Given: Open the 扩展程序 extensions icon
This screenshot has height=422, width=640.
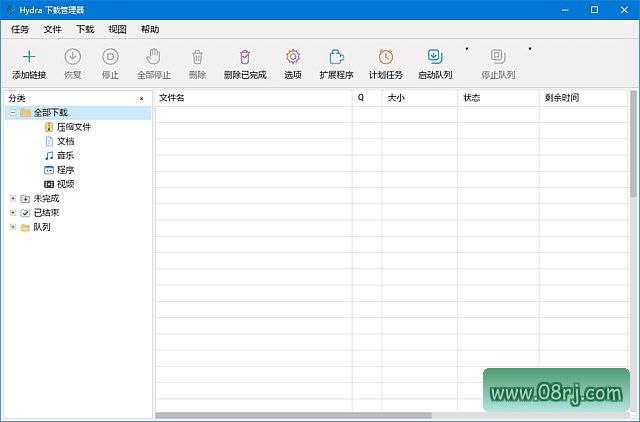Looking at the screenshot, I should 336,57.
